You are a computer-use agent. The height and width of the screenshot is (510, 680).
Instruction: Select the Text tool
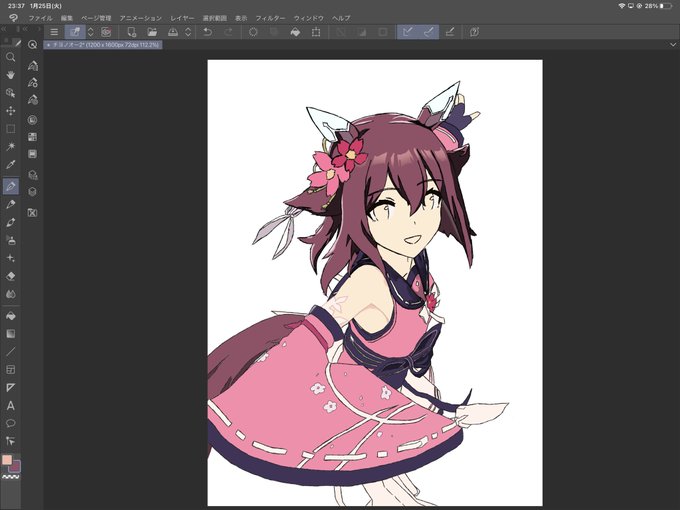click(x=11, y=405)
